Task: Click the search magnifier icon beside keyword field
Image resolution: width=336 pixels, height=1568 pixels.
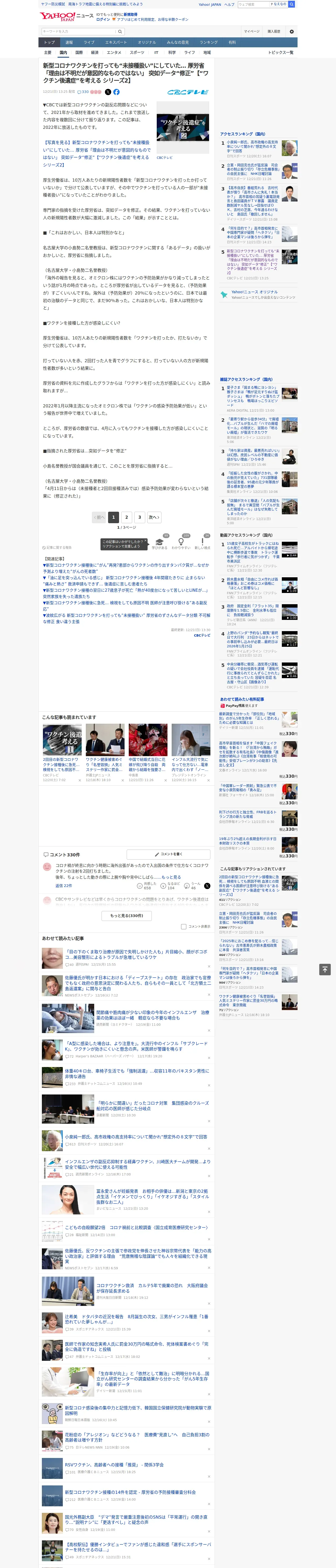Action: 120,31
